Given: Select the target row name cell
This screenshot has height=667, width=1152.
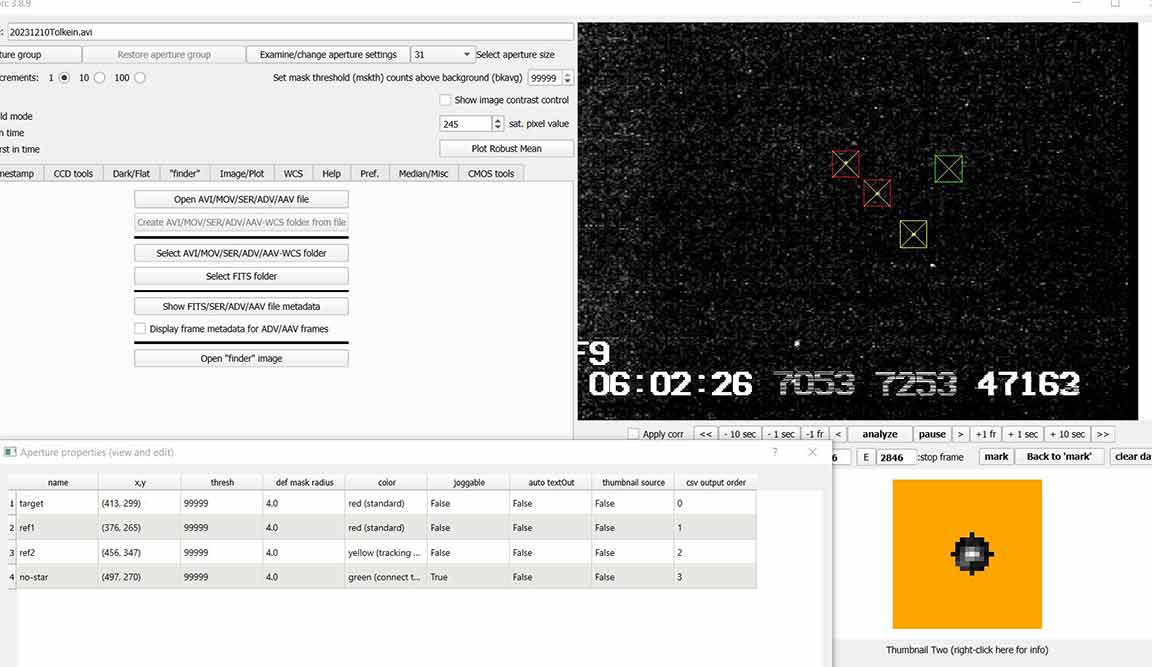Looking at the screenshot, I should coord(57,503).
